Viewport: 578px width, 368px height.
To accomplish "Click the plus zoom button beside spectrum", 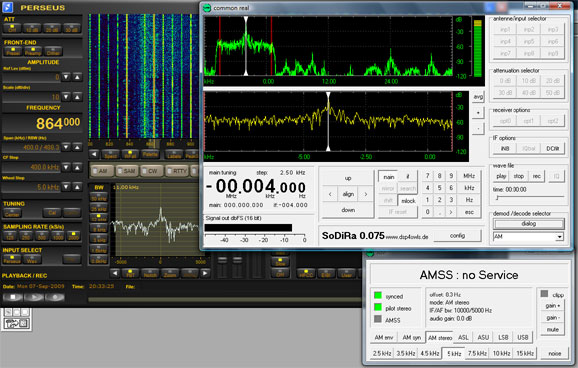I will 478,112.
